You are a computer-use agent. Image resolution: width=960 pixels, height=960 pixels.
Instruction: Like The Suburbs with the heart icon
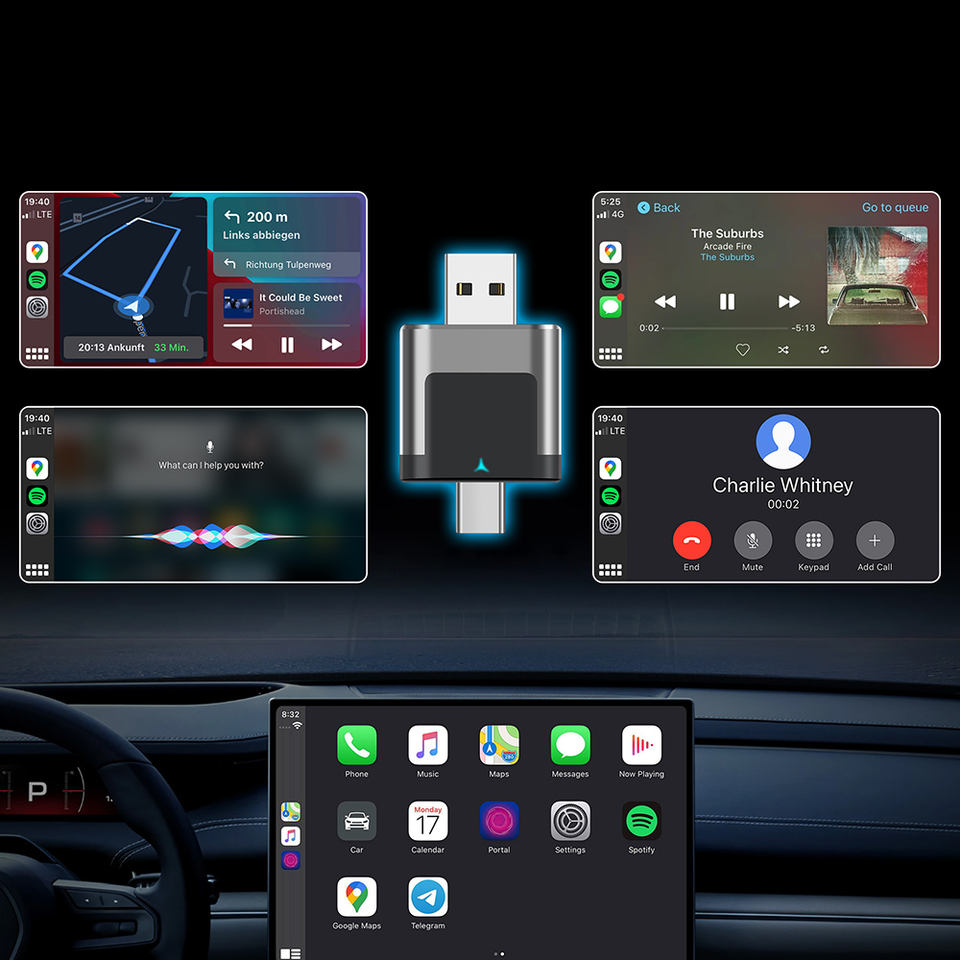742,350
